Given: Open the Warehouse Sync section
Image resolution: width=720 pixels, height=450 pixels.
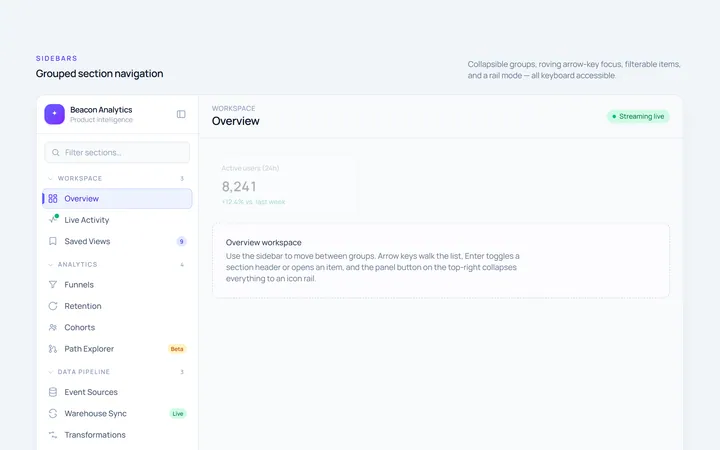Looking at the screenshot, I should point(117,413).
